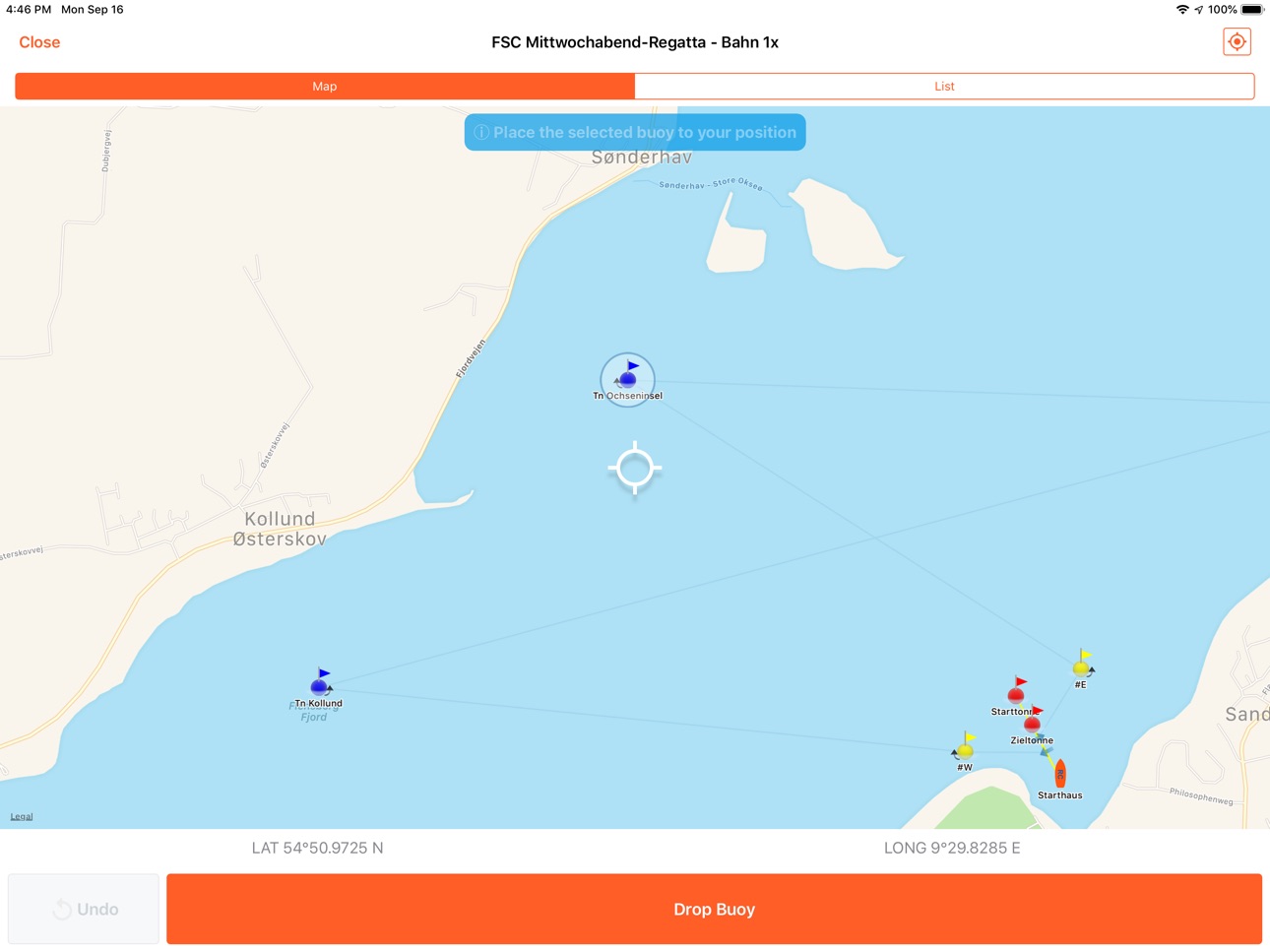The image size is (1270, 952).
Task: Tap the white crosshair map center
Action: [x=635, y=469]
